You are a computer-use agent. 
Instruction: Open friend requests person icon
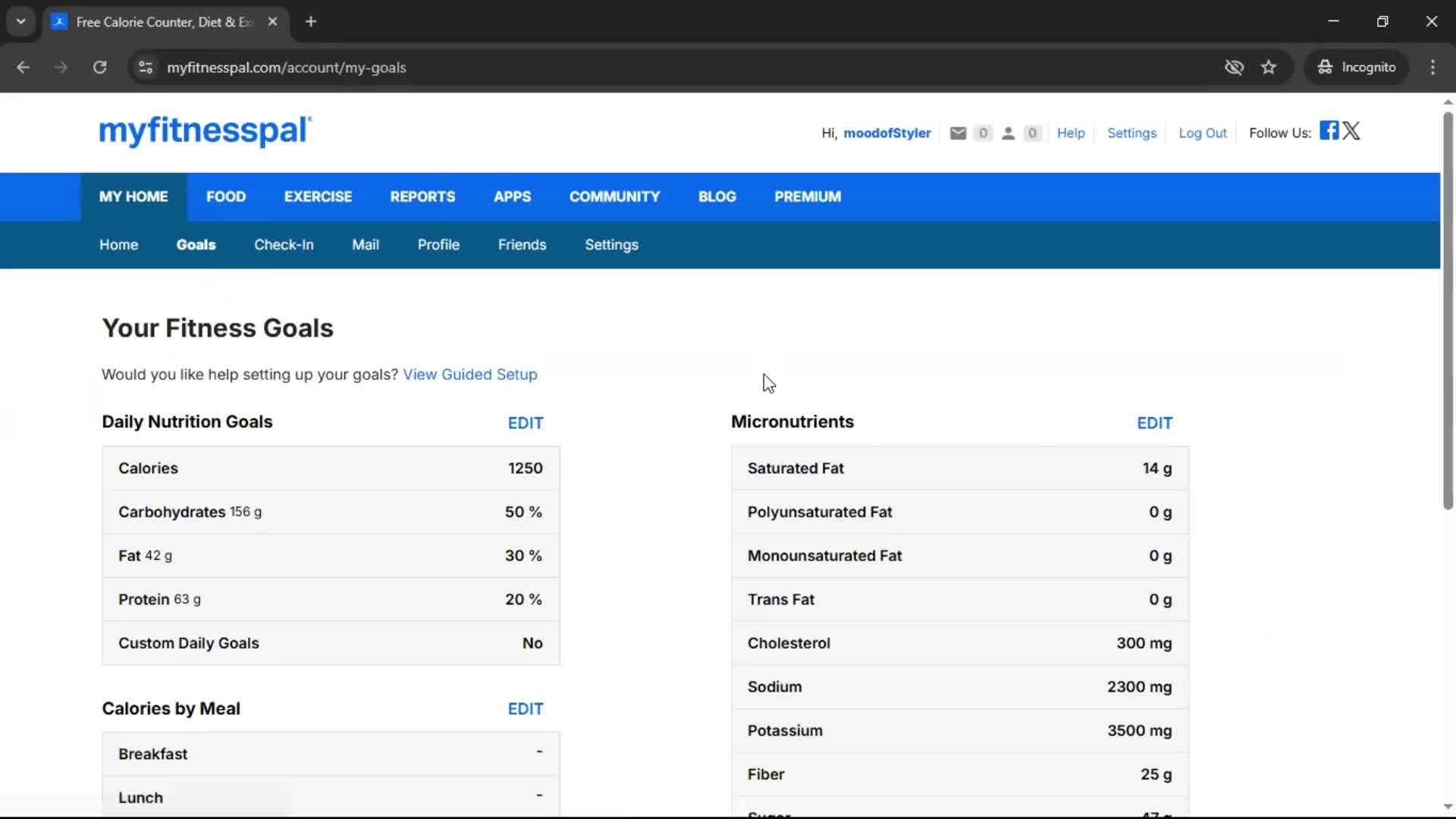[1008, 133]
